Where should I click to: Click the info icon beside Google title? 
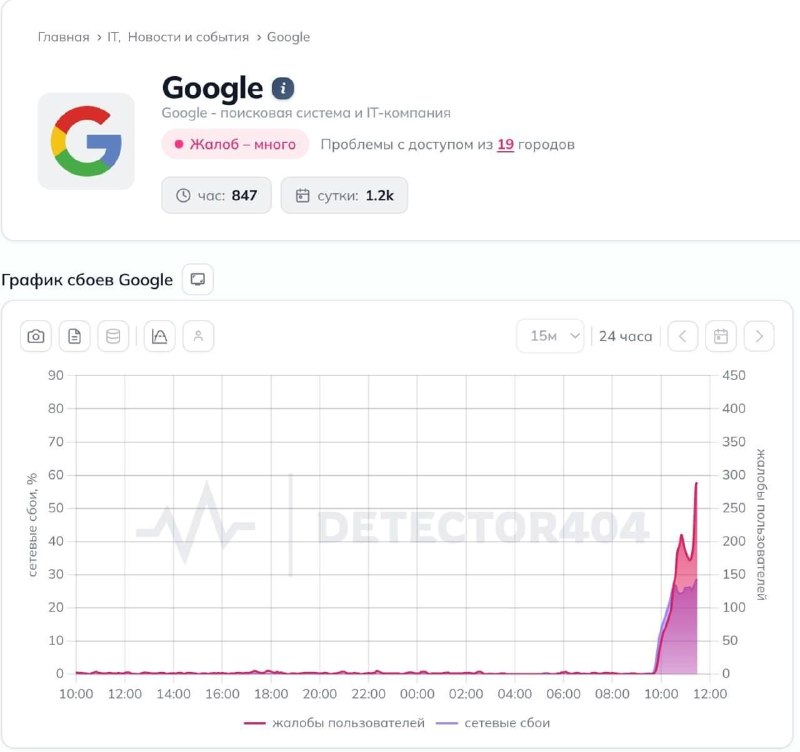tap(283, 88)
